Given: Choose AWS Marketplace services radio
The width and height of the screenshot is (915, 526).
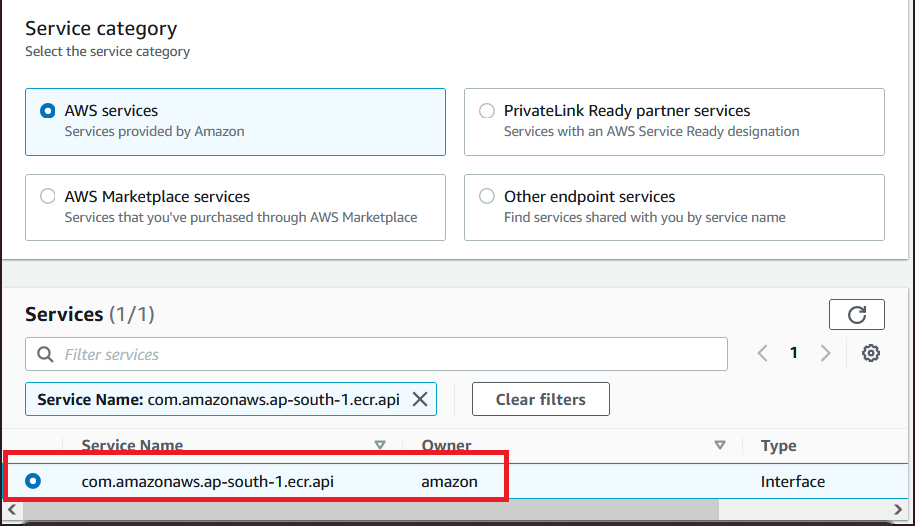Looking at the screenshot, I should 48,196.
